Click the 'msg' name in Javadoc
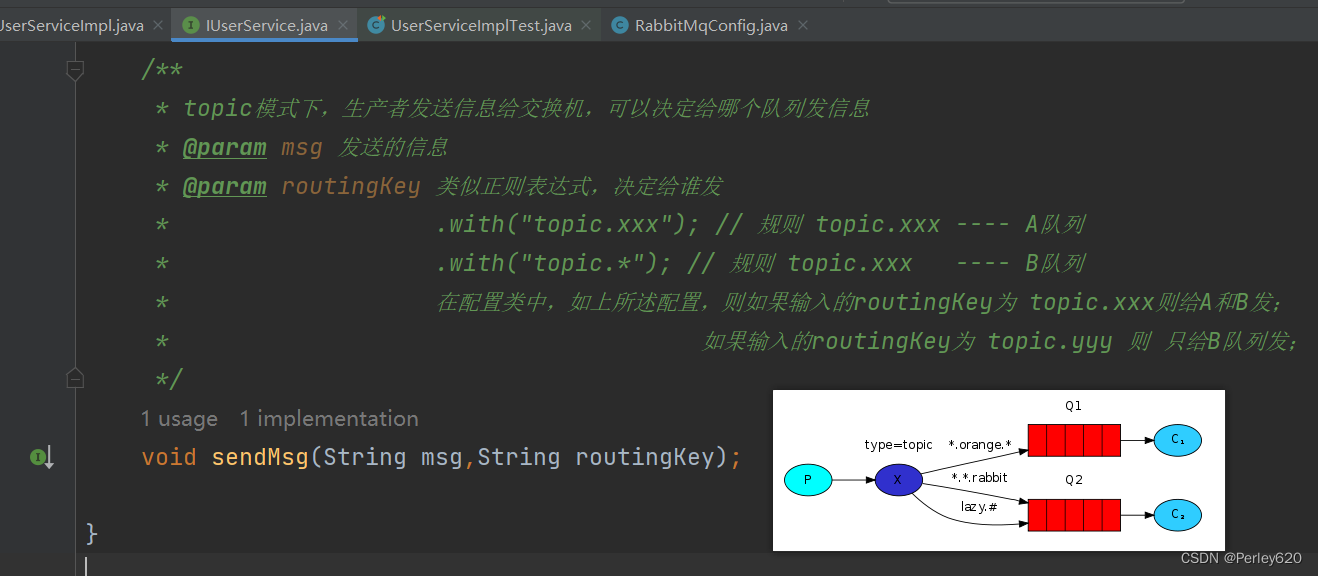This screenshot has height=576, width=1318. click(x=302, y=148)
